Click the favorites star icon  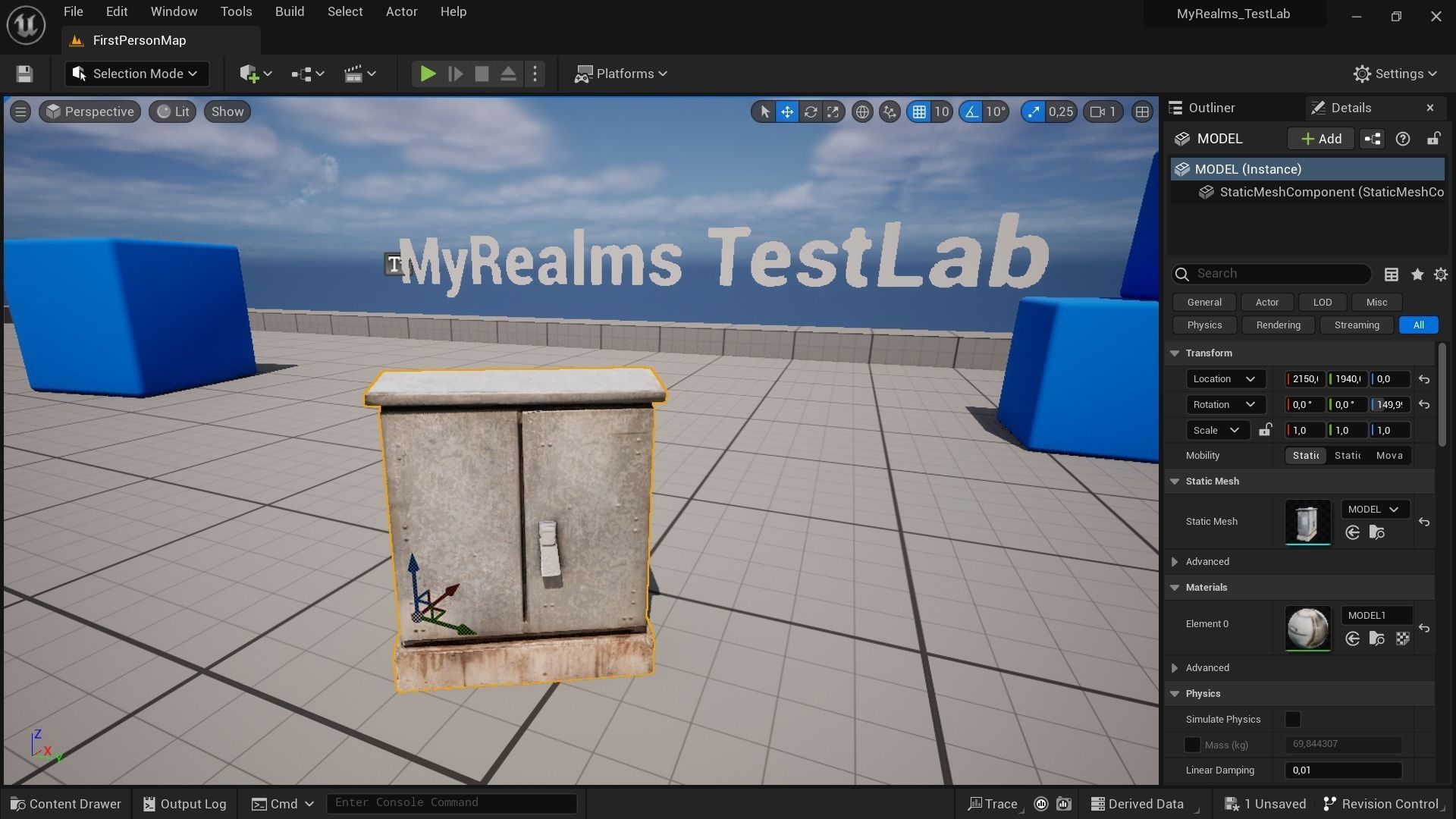click(x=1417, y=274)
